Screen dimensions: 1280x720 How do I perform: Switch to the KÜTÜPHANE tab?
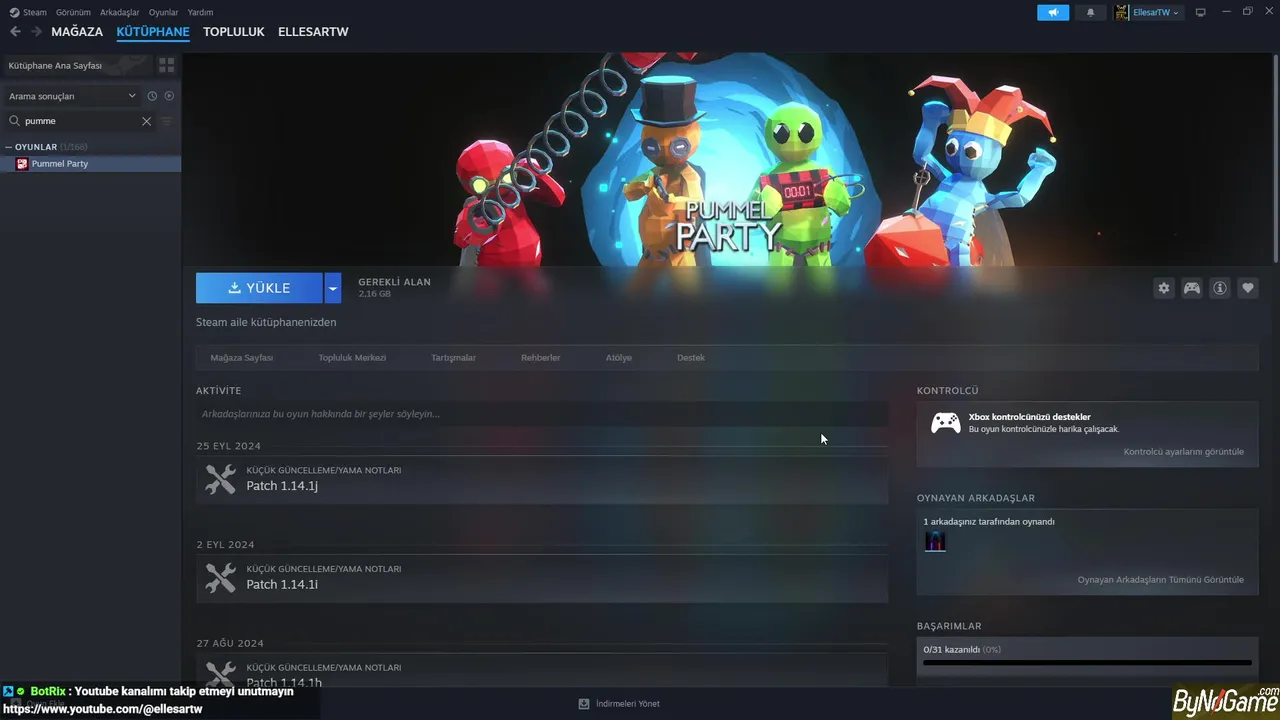point(153,32)
